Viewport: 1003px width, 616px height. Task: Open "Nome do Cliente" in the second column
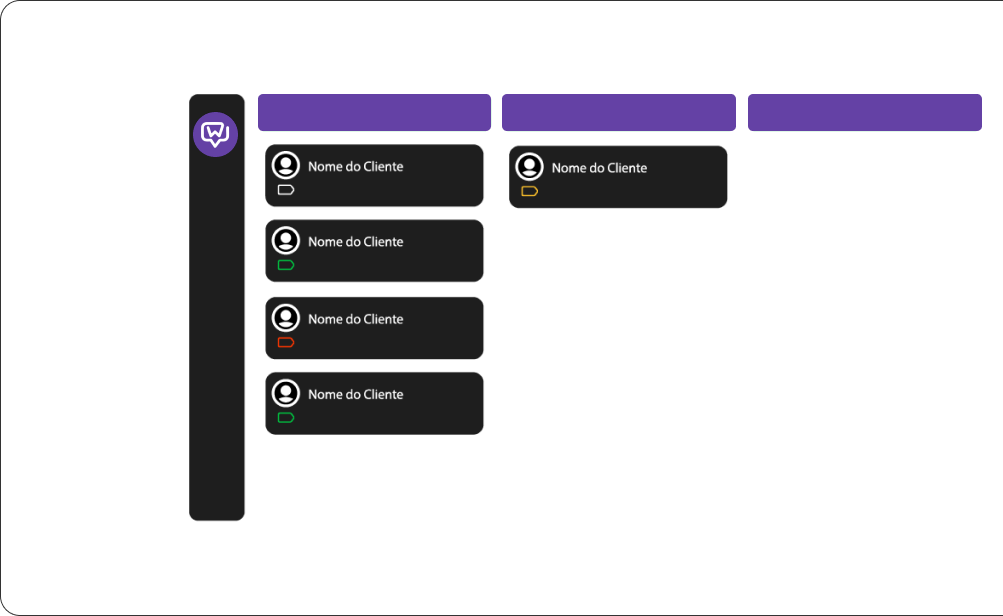599,168
